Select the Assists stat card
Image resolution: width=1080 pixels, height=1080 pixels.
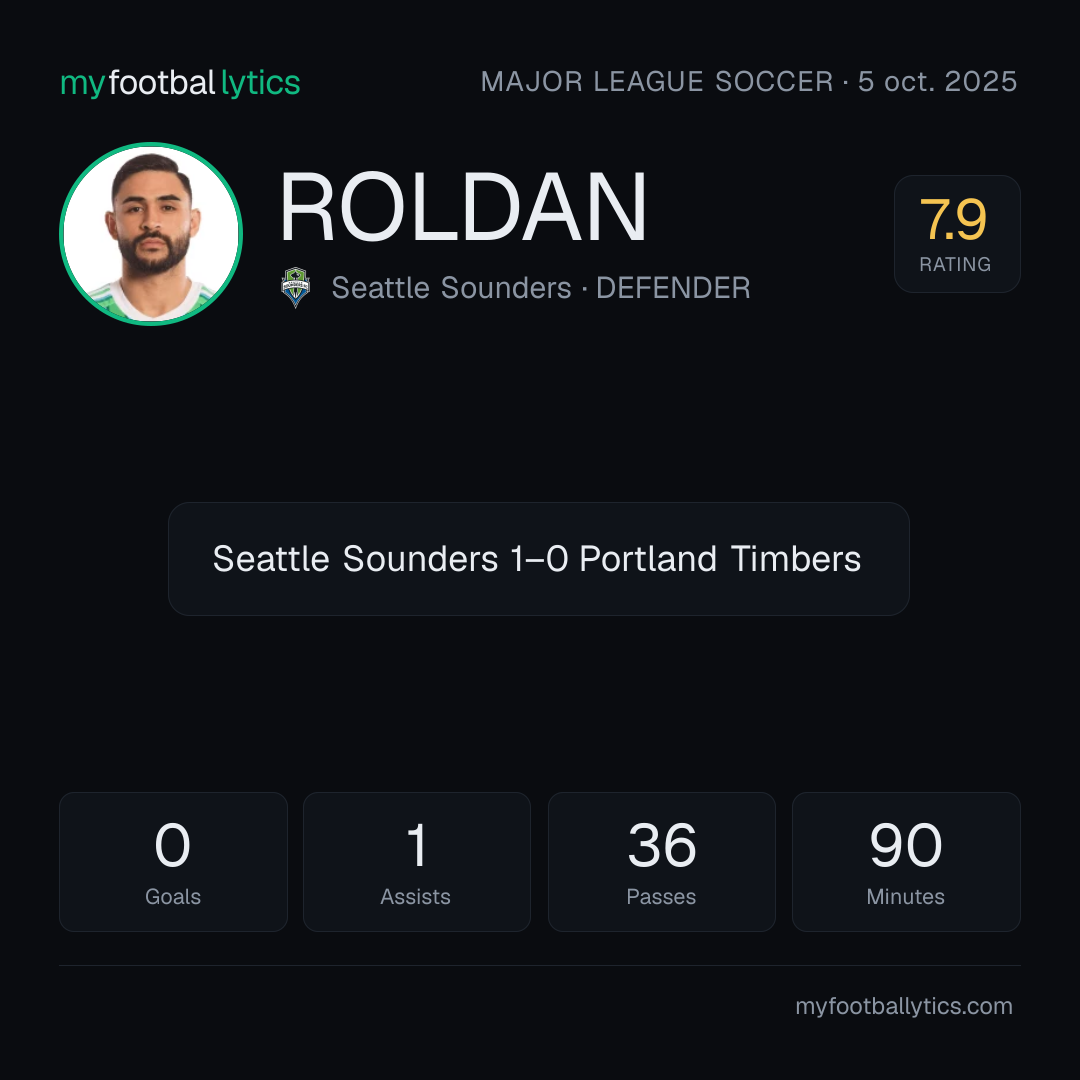coord(417,862)
